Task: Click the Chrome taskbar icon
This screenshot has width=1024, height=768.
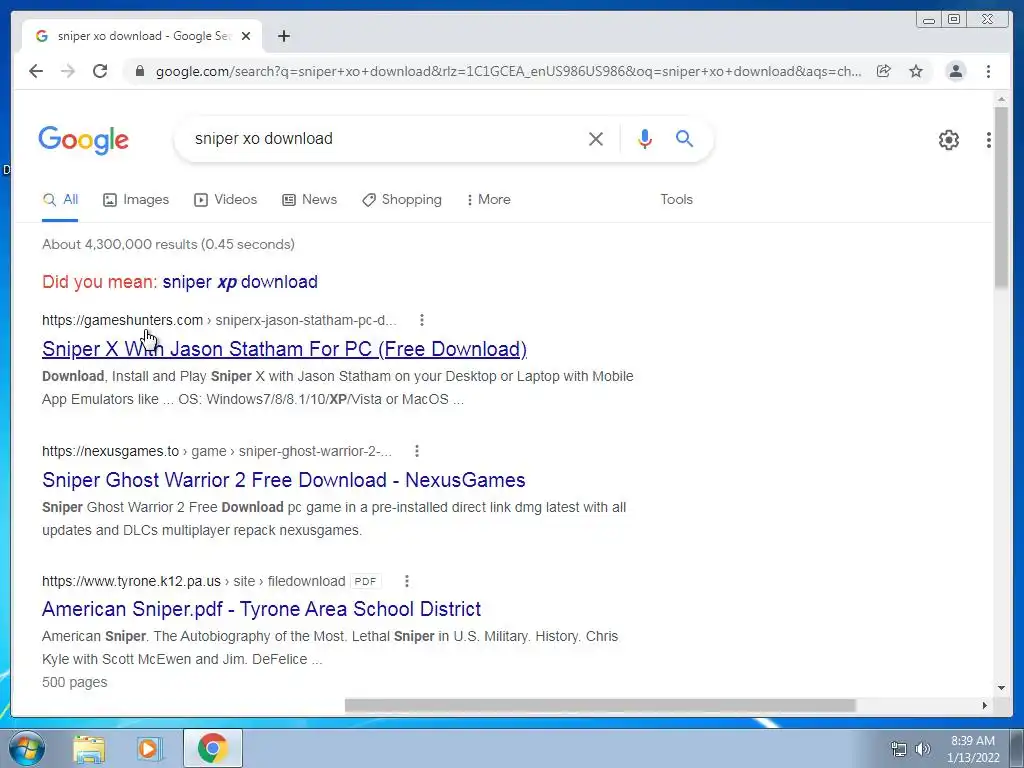Action: (x=212, y=748)
